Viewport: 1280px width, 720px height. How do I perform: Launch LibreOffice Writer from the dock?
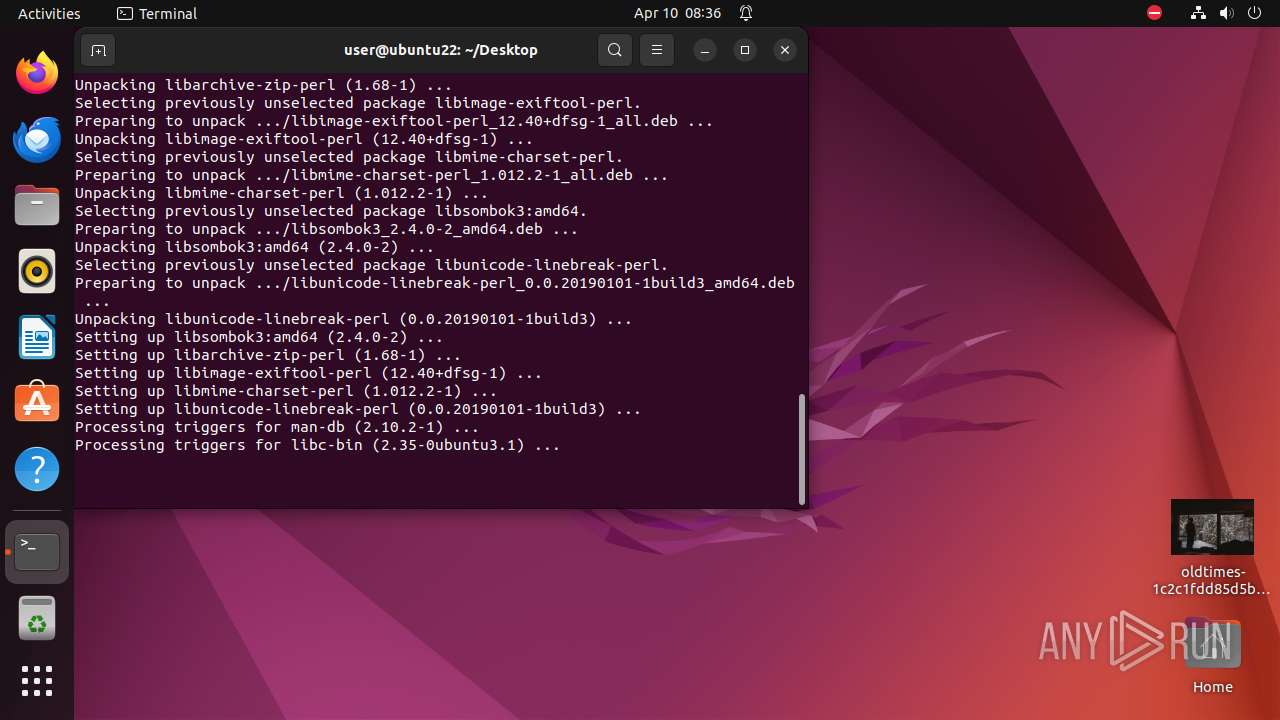pos(37,337)
